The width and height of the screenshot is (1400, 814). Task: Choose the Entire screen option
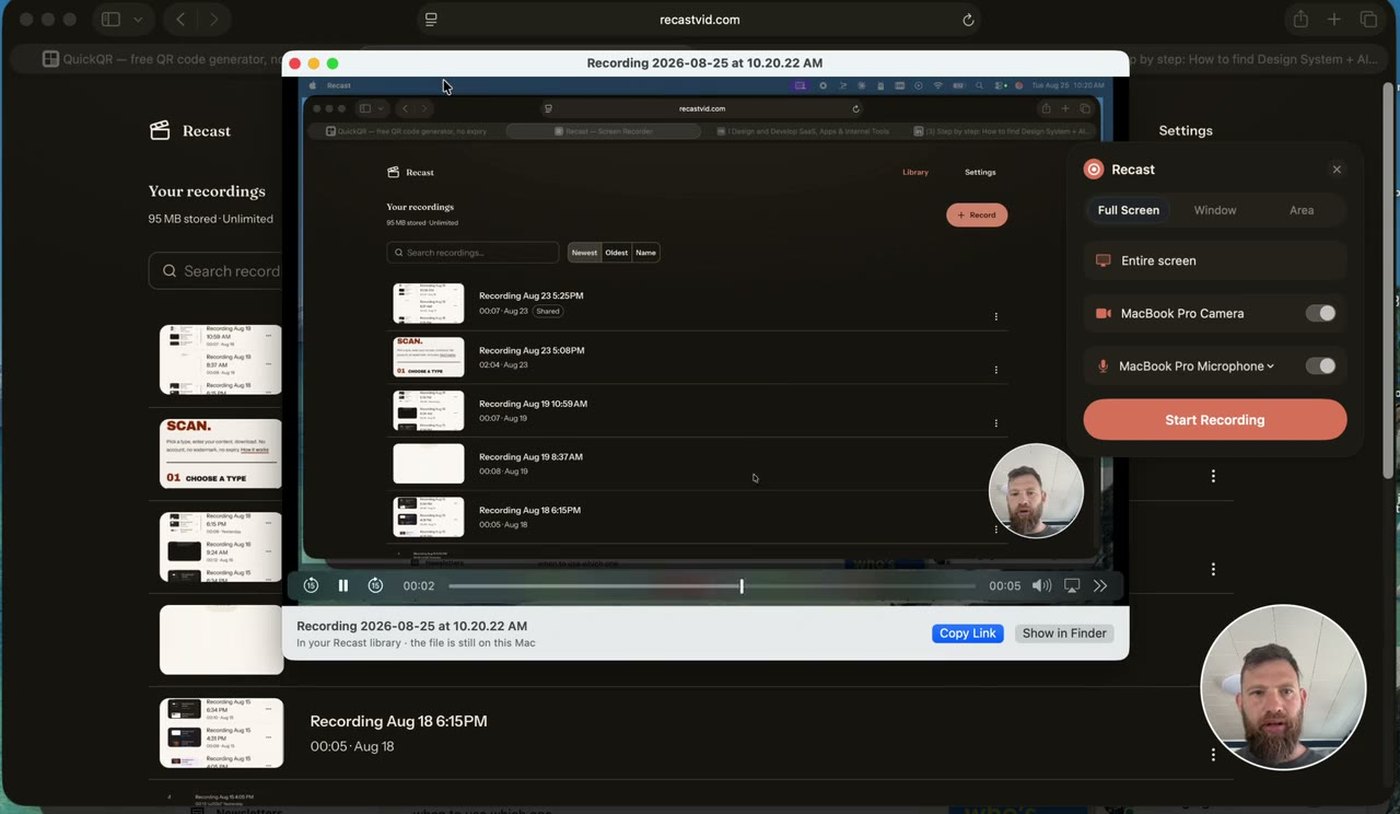[x=1215, y=260]
